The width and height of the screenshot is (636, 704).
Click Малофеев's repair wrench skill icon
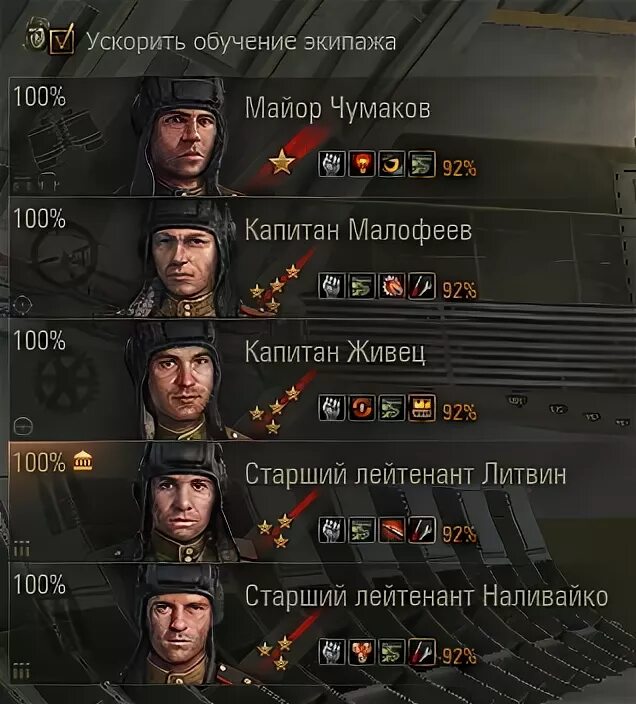click(x=422, y=286)
